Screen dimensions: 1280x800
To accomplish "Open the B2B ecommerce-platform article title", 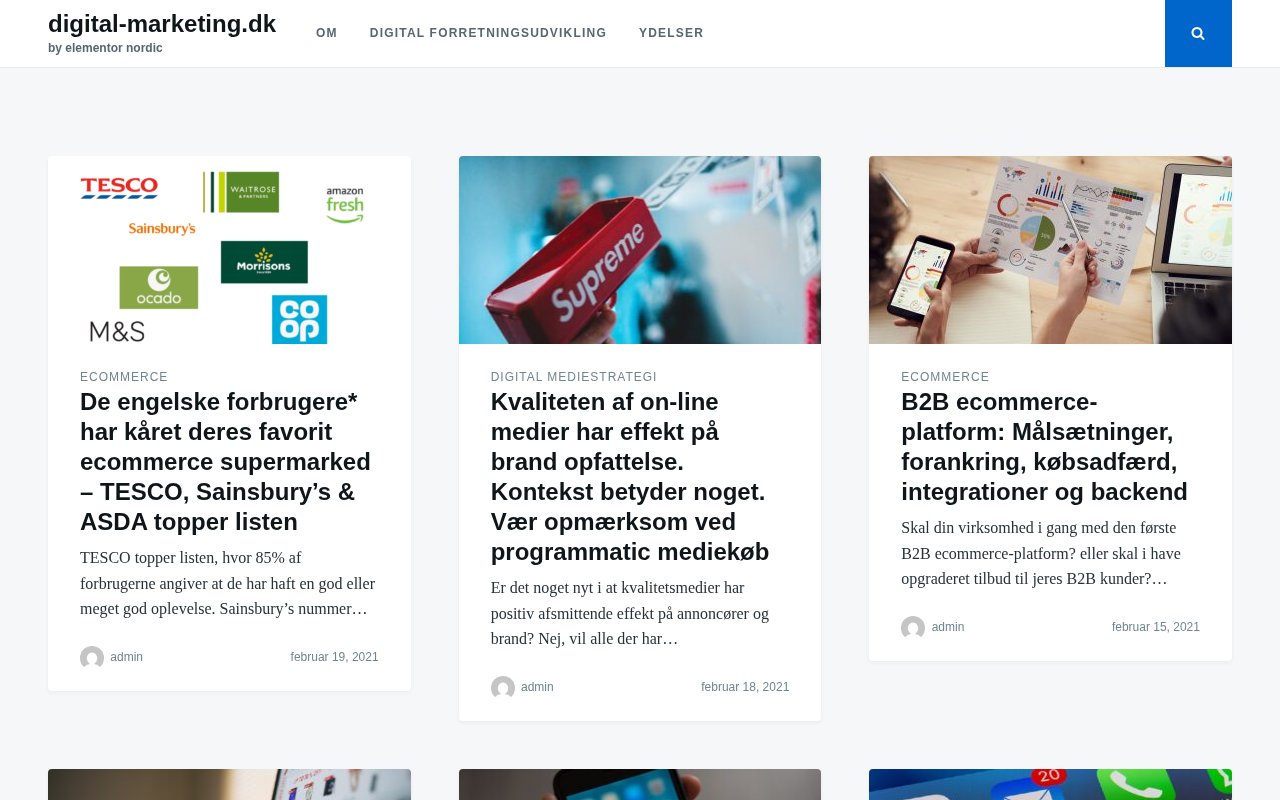I will pyautogui.click(x=1044, y=447).
